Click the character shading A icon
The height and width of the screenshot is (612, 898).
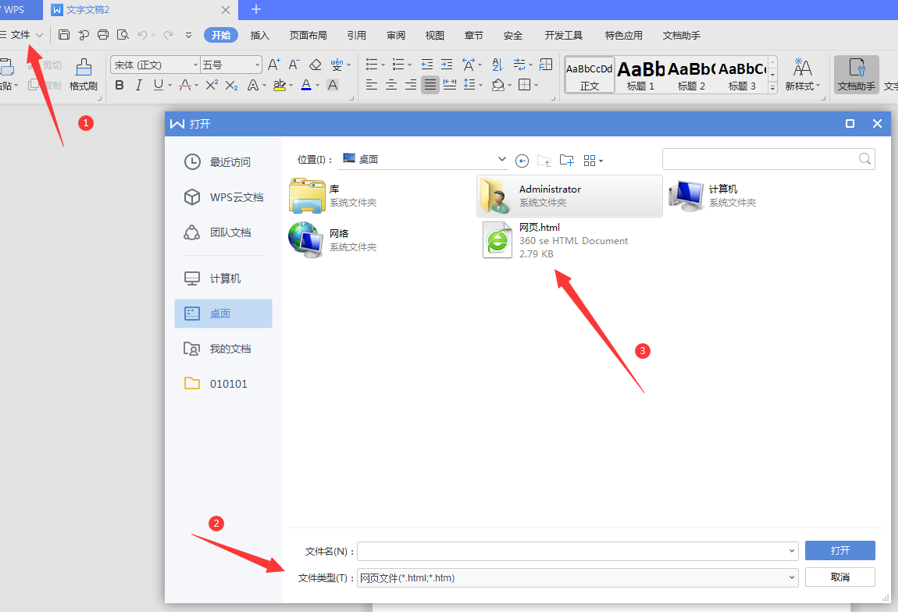coord(332,85)
